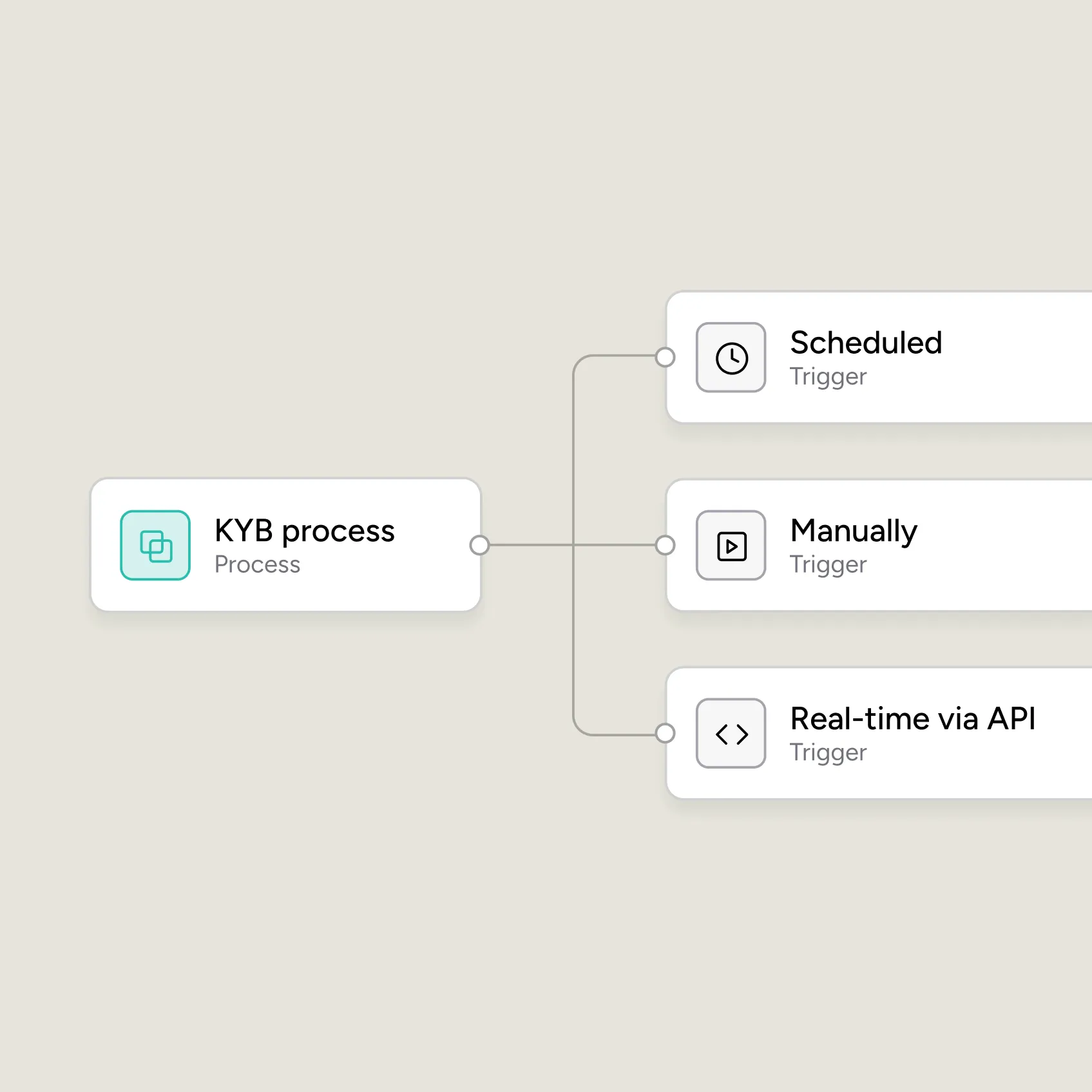Open the Scheduled trigger title
The image size is (1092, 1092).
[x=867, y=343]
